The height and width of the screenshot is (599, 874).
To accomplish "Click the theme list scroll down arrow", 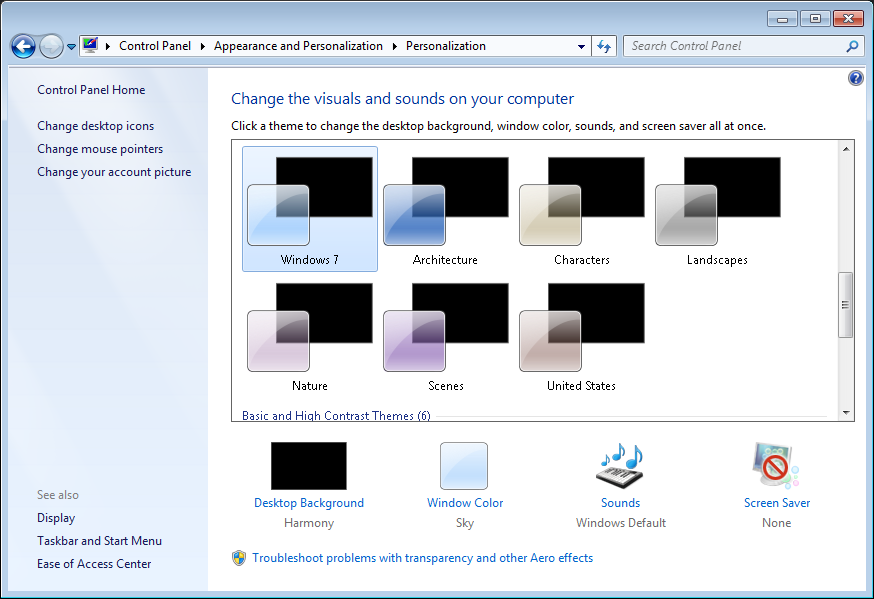I will point(846,412).
